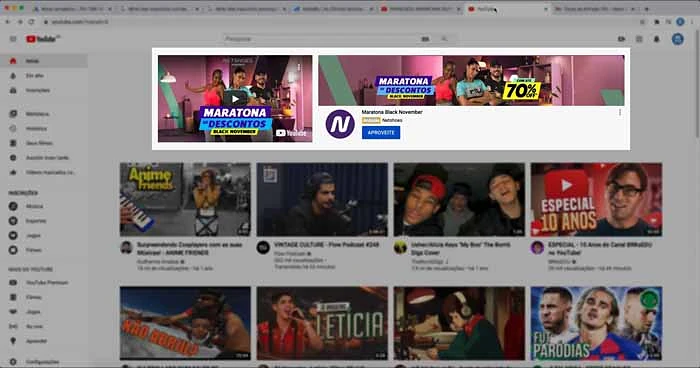Viewport: 700px width, 368px height.
Task: Open Esportes channel subscription
Action: point(44,221)
